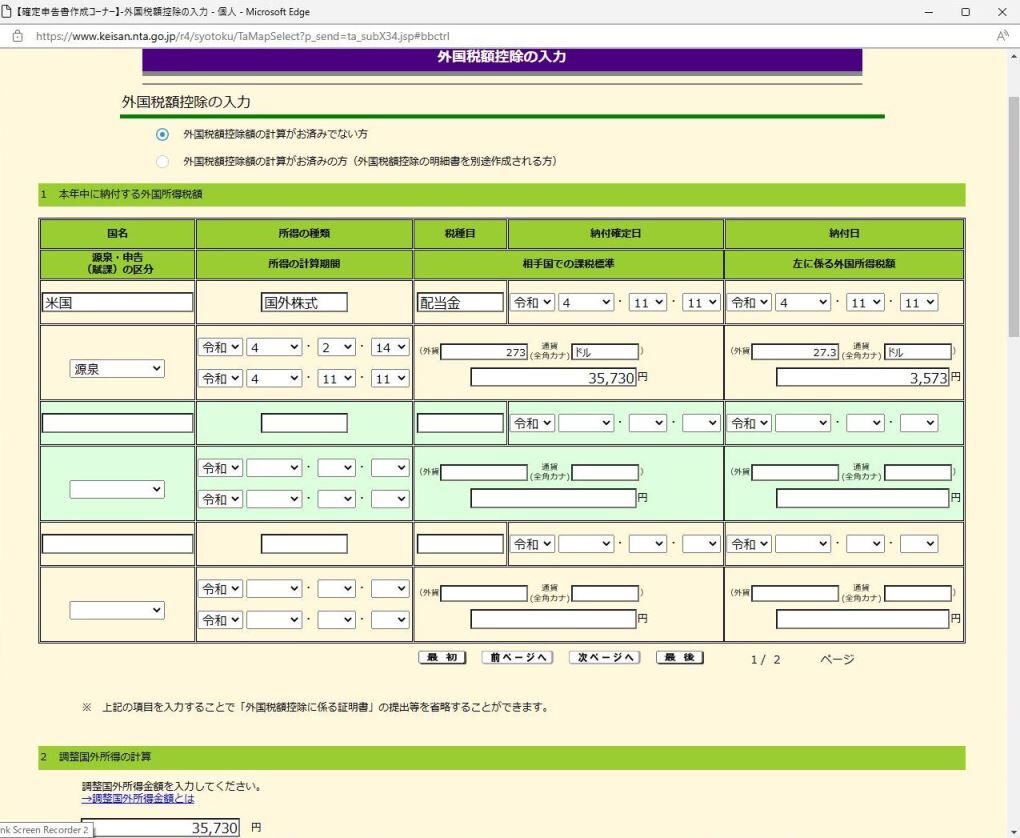Open the 源泉 classification dropdown
The width and height of the screenshot is (1020, 838).
click(117, 369)
